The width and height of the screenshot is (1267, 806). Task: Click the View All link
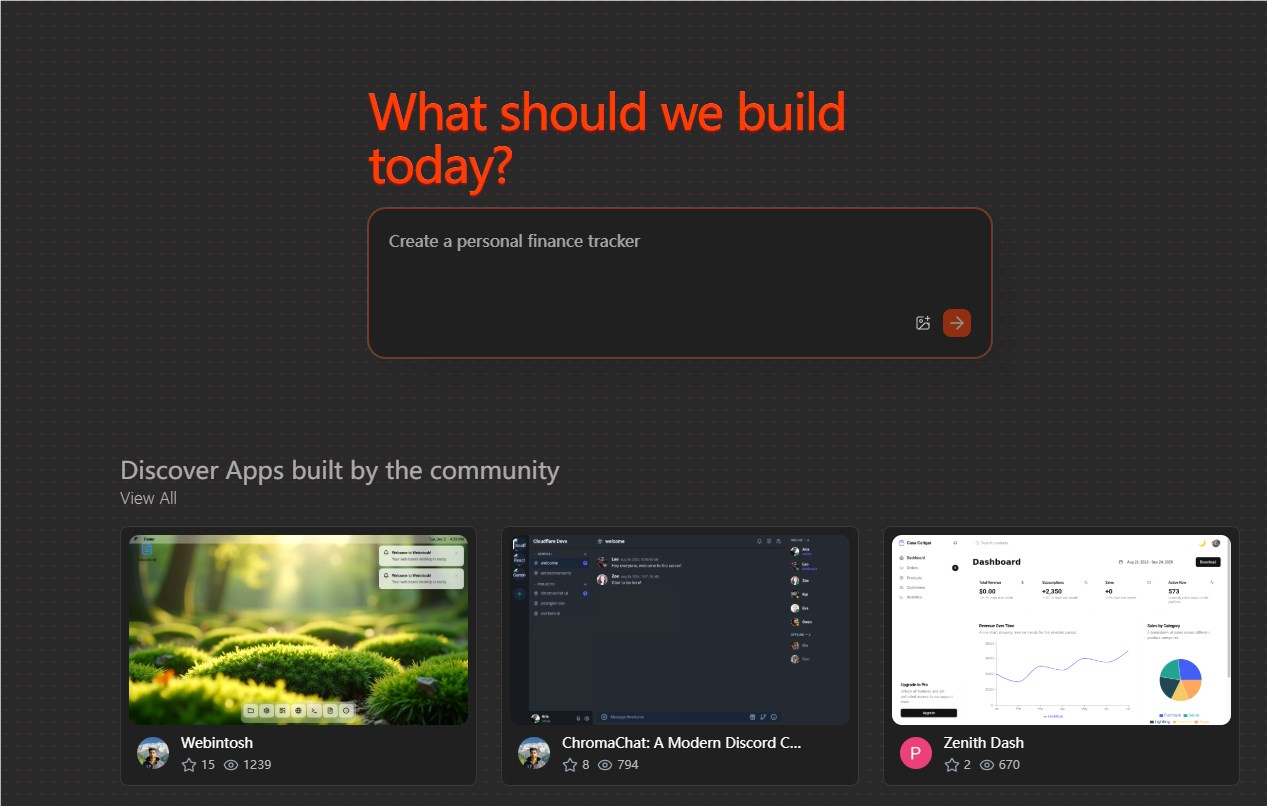click(x=148, y=498)
